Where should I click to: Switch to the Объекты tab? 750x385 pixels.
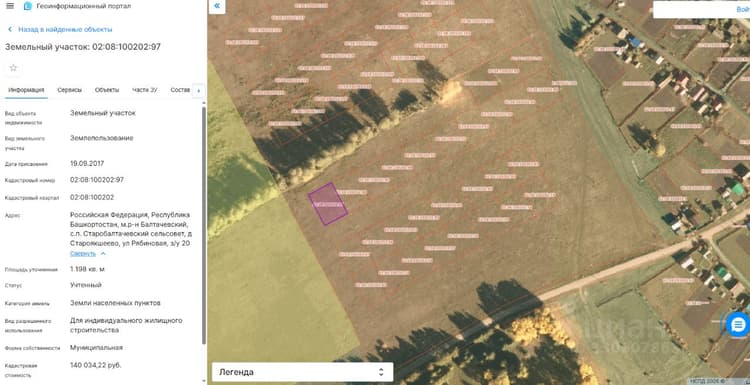[x=107, y=90]
